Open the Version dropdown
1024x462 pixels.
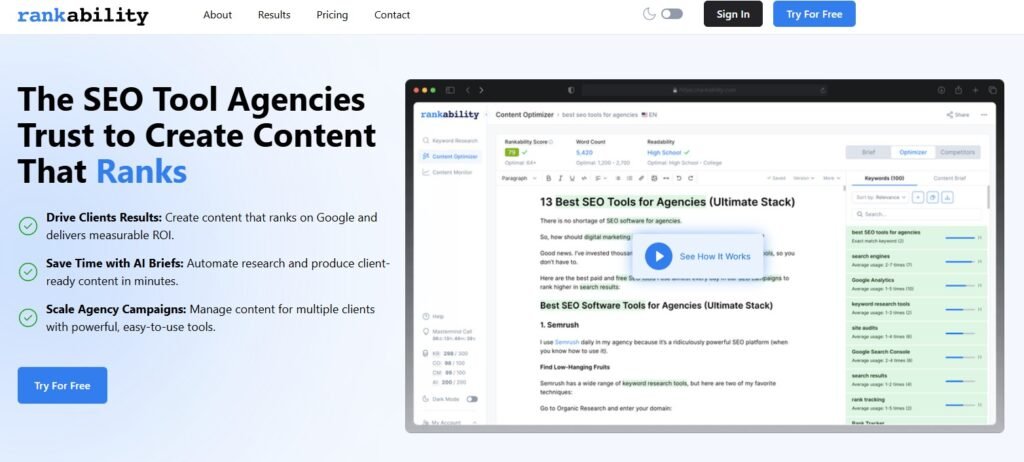point(803,178)
